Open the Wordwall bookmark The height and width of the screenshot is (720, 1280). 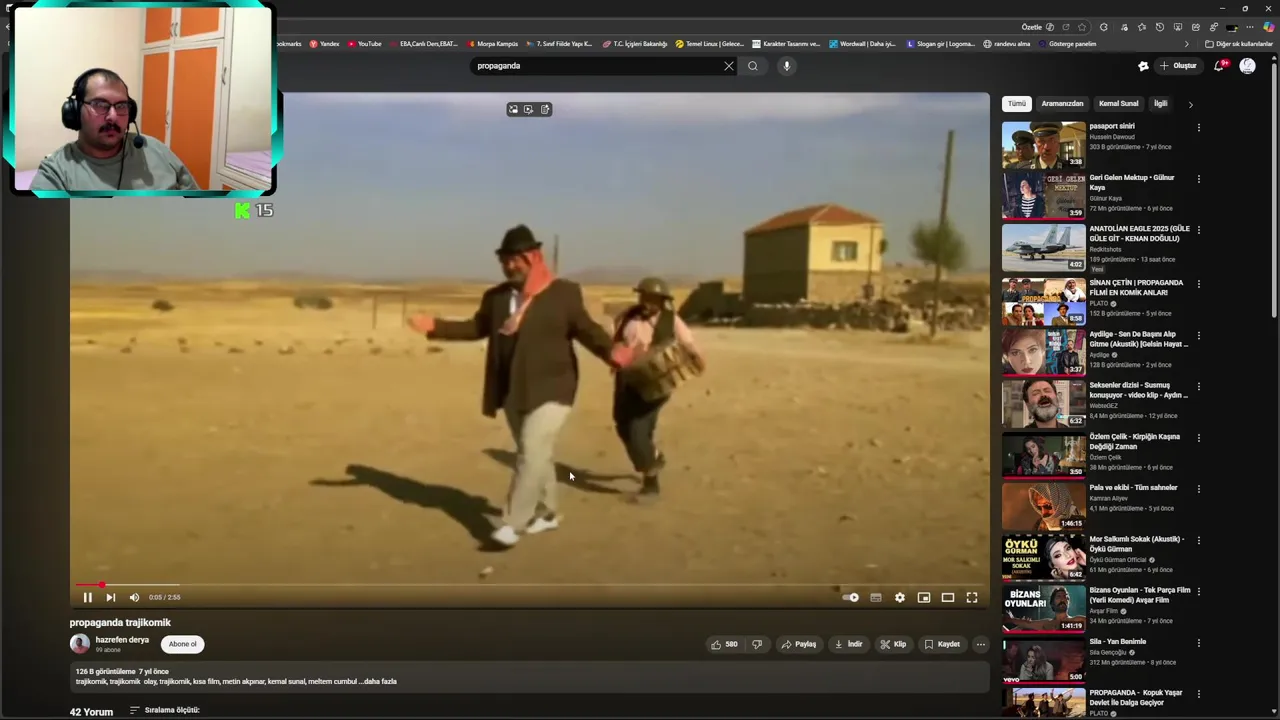tap(862, 44)
